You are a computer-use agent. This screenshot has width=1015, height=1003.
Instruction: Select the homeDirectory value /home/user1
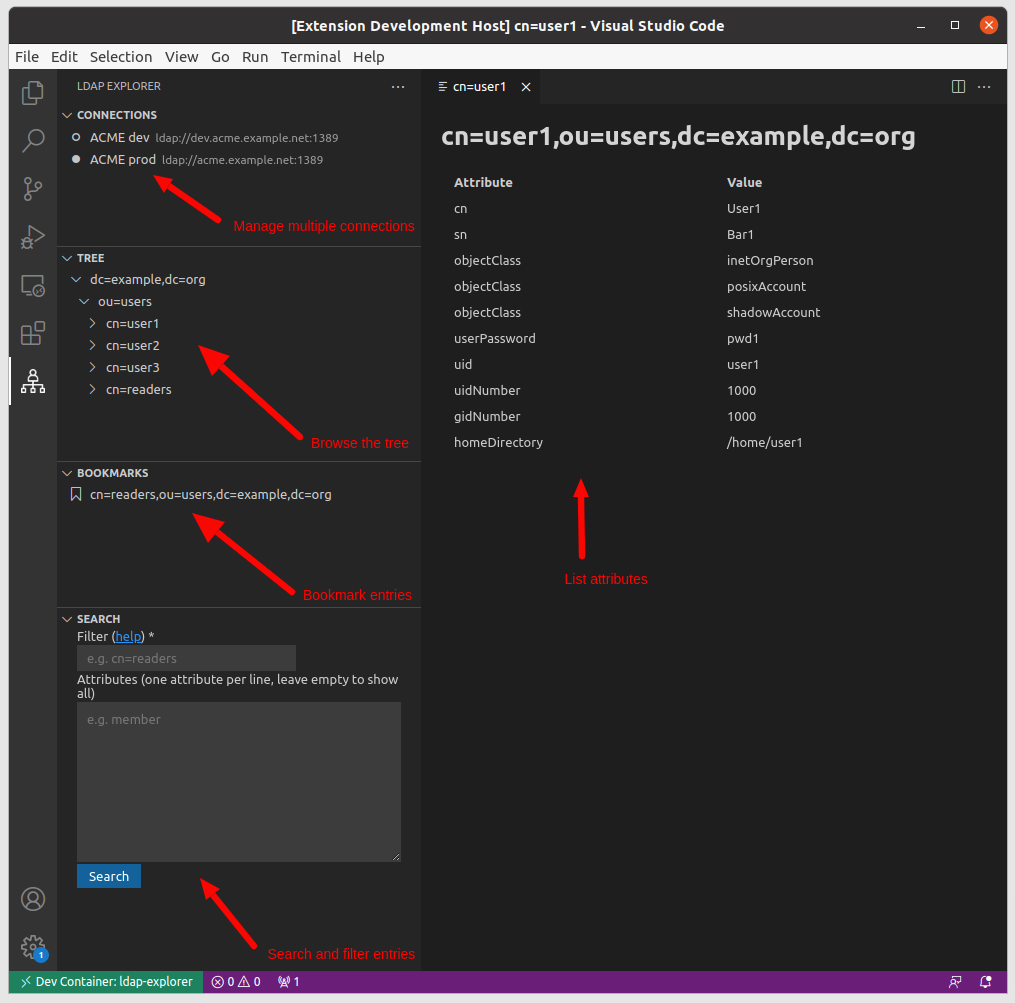click(764, 443)
